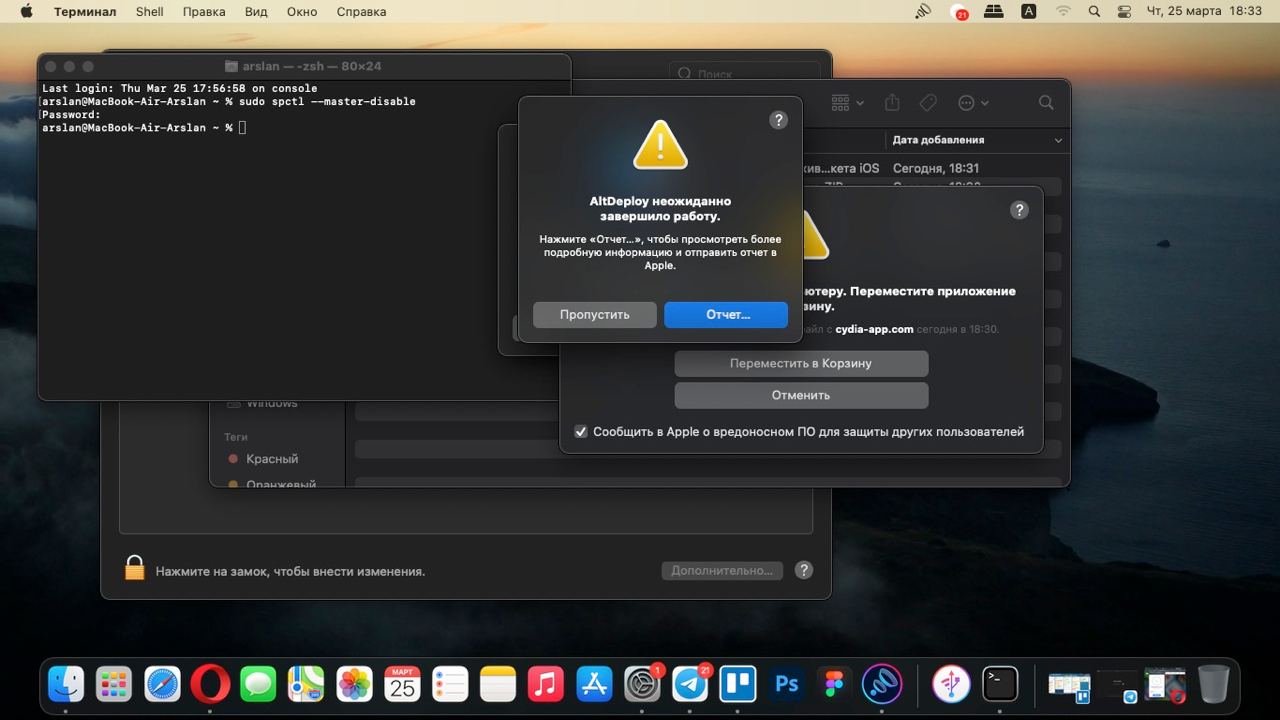This screenshot has height=720, width=1280.
Task: Open Reminders from the Dock
Action: 450,685
